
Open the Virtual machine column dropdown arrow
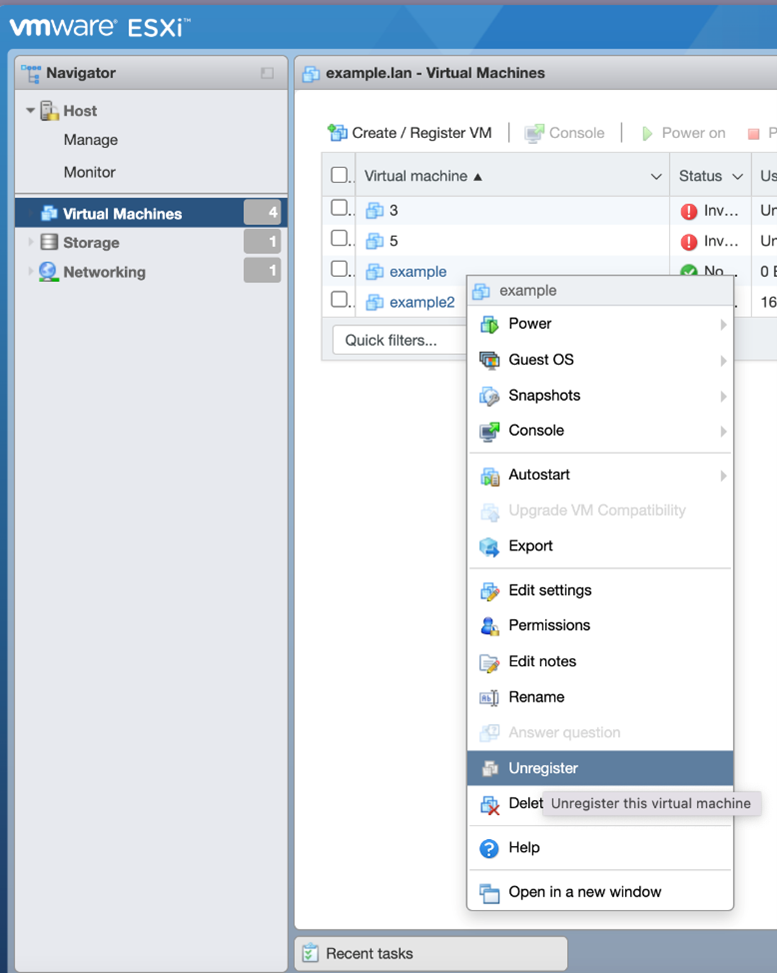(x=656, y=177)
